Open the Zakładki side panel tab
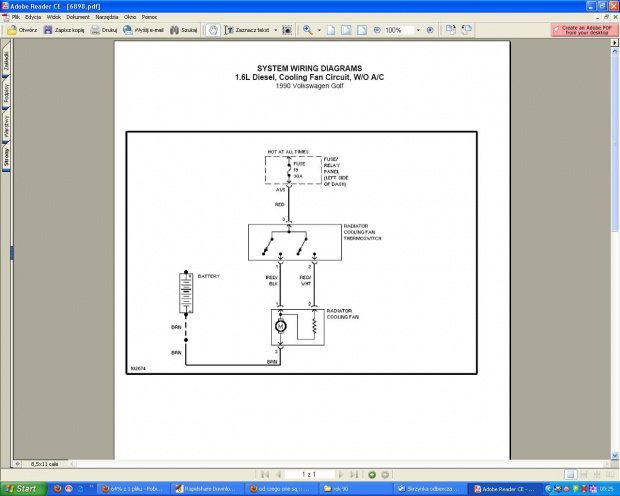620x496 pixels. 6,59
